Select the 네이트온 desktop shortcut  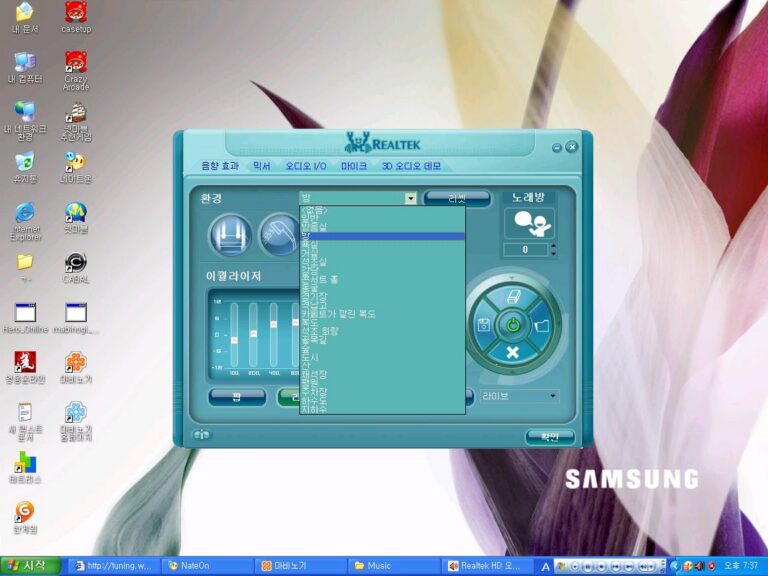pyautogui.click(x=76, y=168)
